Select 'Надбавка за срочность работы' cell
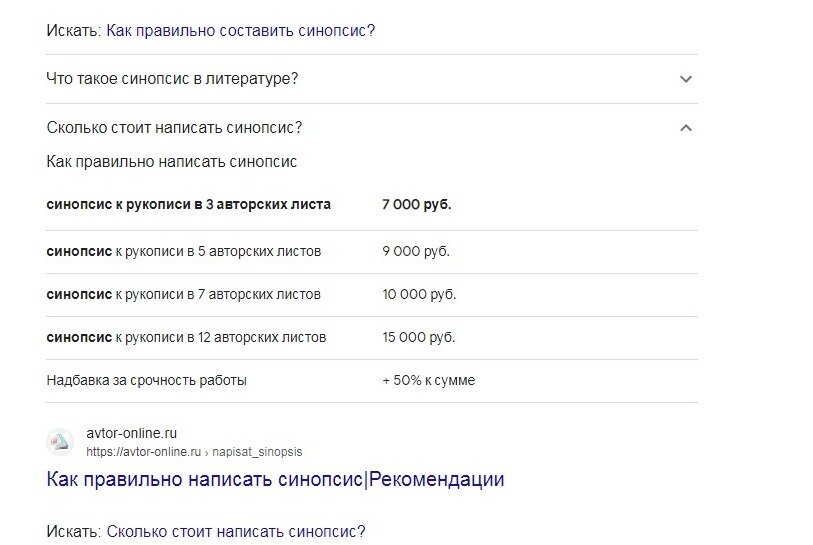813x545 pixels. point(147,381)
